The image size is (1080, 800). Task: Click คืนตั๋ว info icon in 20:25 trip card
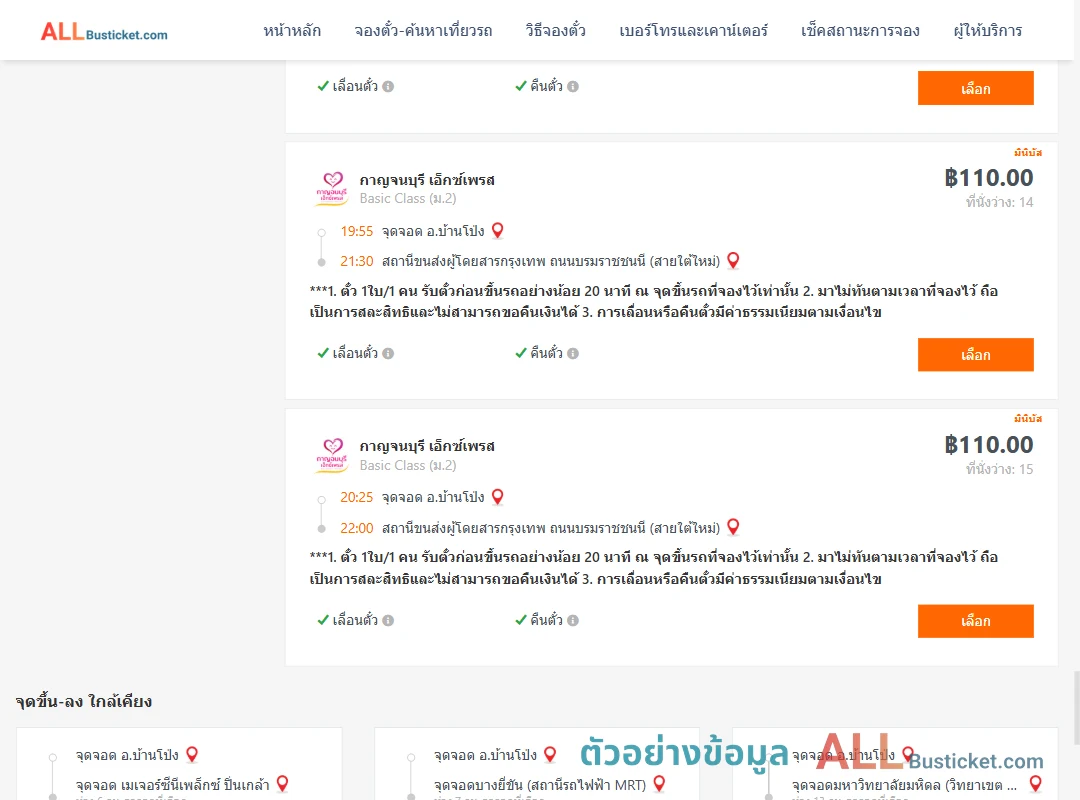(x=573, y=620)
